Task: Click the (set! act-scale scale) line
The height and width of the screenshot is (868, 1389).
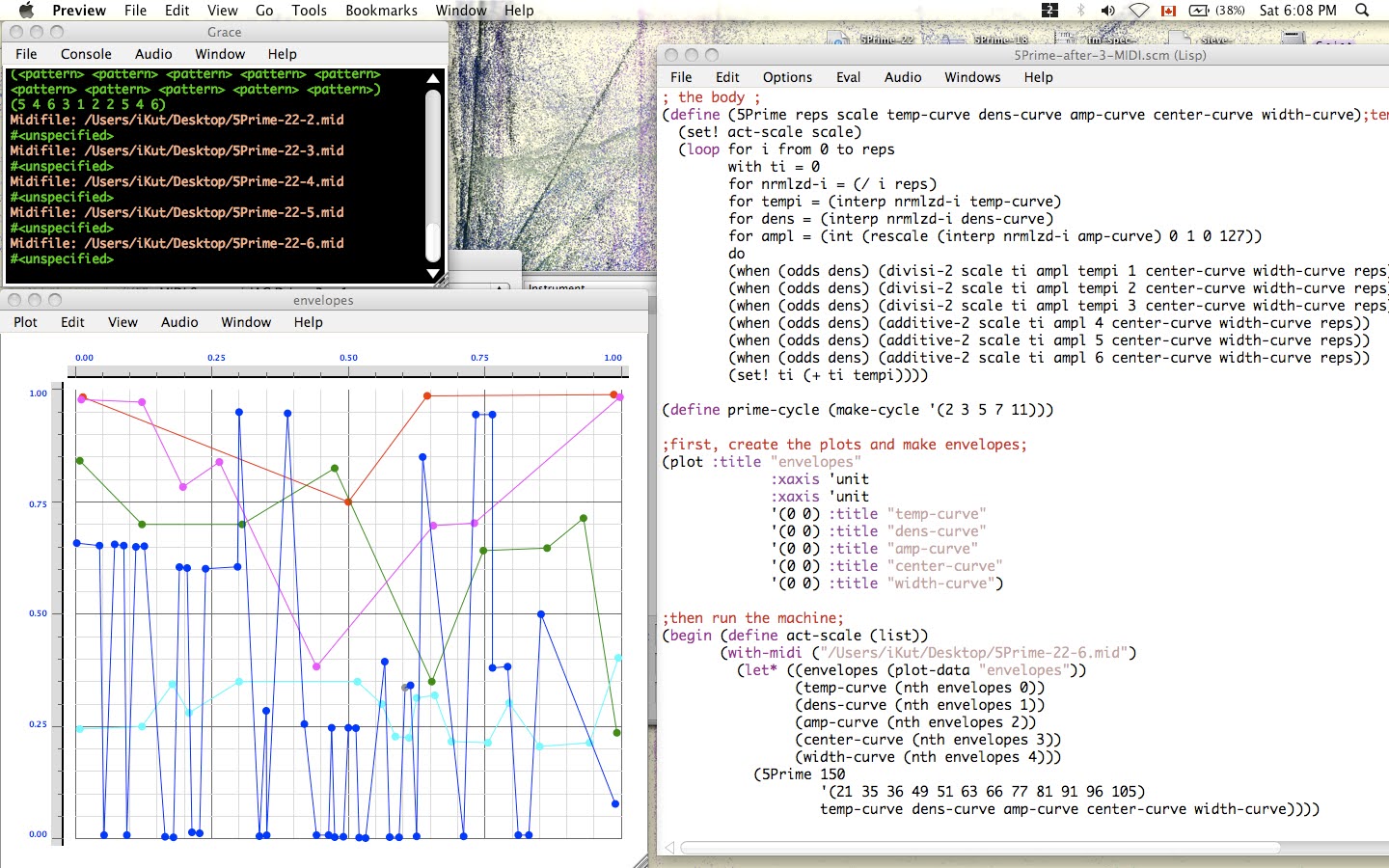Action: click(x=770, y=132)
